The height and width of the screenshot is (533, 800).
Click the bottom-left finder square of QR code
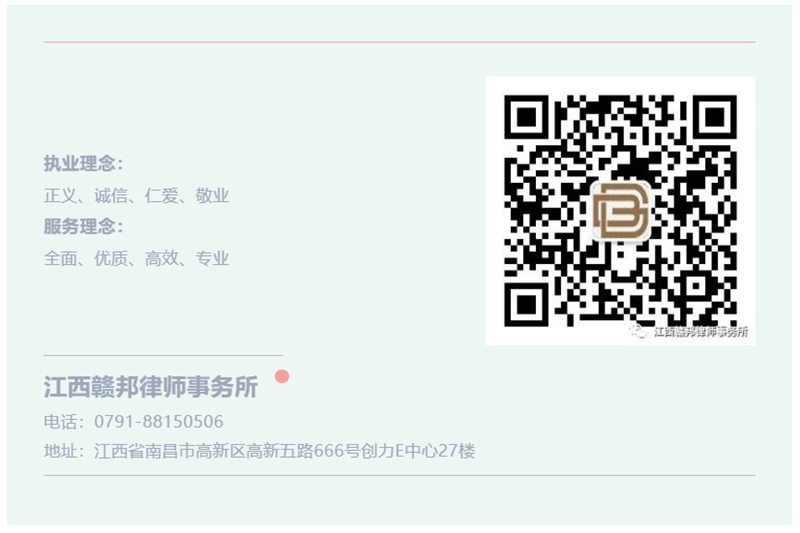[526, 305]
